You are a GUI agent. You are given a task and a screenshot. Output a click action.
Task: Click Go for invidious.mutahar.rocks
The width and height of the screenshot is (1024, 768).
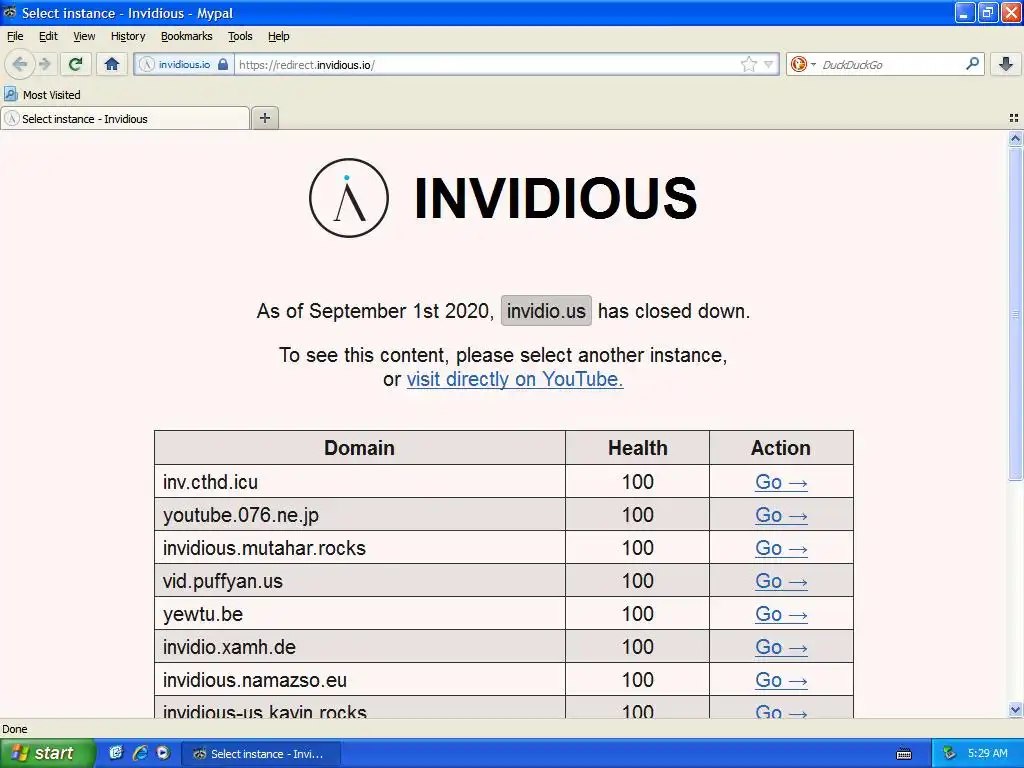[x=781, y=548]
